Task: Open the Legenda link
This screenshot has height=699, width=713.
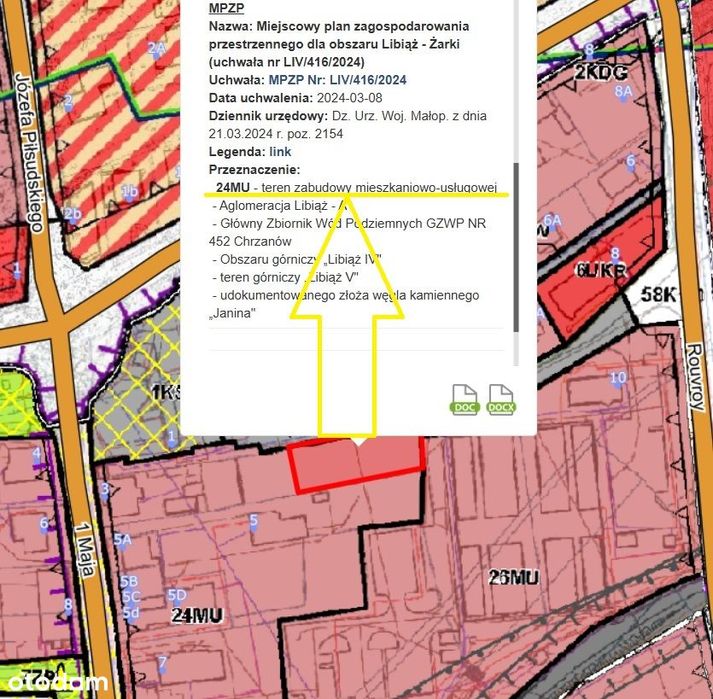Action: pyautogui.click(x=280, y=152)
